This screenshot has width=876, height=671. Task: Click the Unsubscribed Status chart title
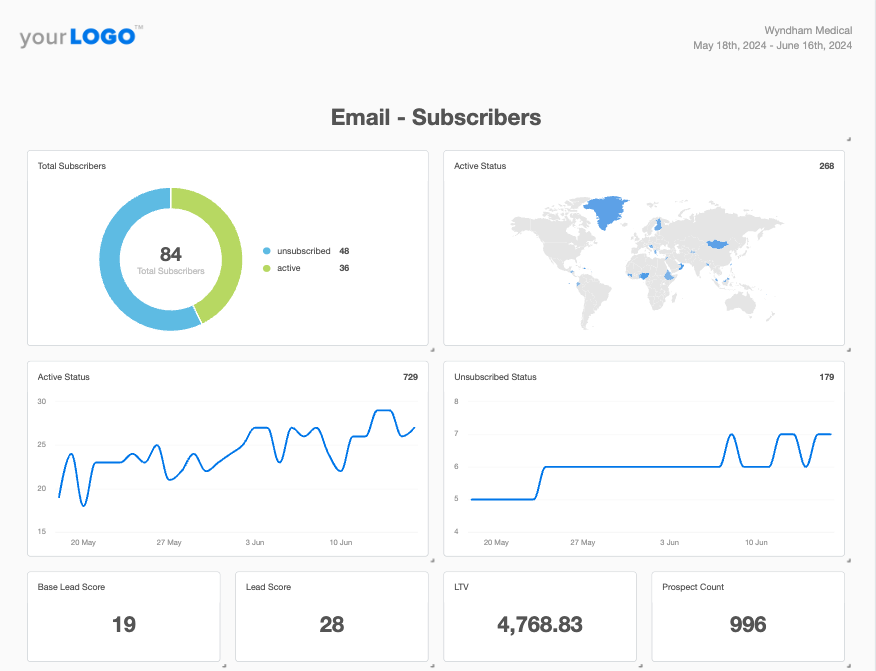pyautogui.click(x=495, y=377)
